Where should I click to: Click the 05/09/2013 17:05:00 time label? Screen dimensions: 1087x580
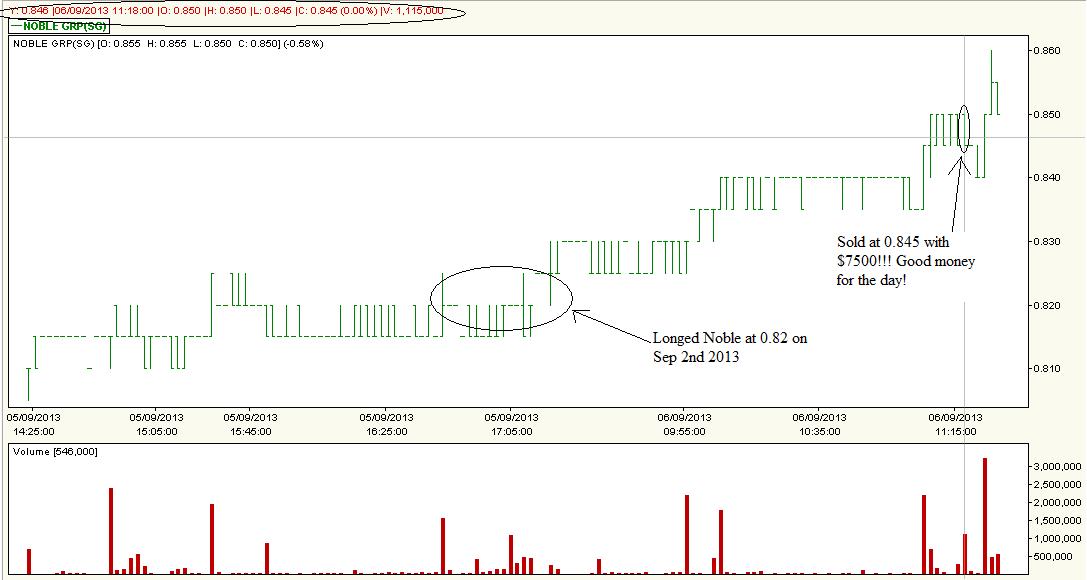point(511,424)
